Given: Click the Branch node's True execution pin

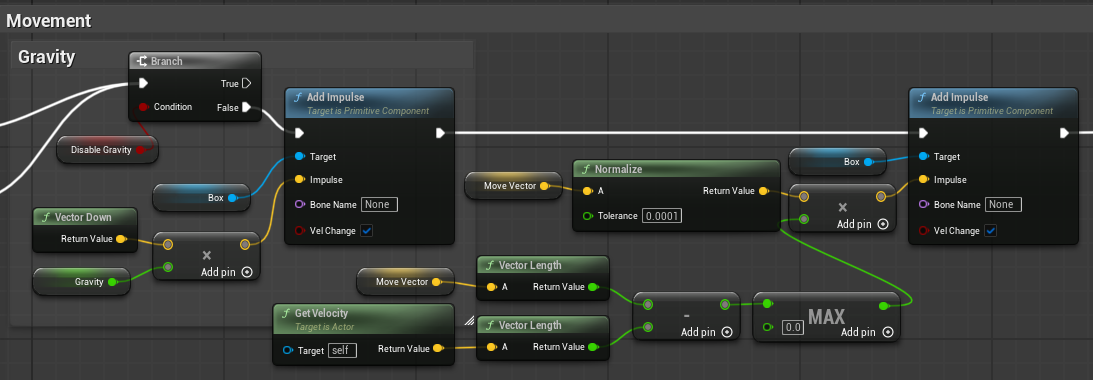Looking at the screenshot, I should point(246,84).
